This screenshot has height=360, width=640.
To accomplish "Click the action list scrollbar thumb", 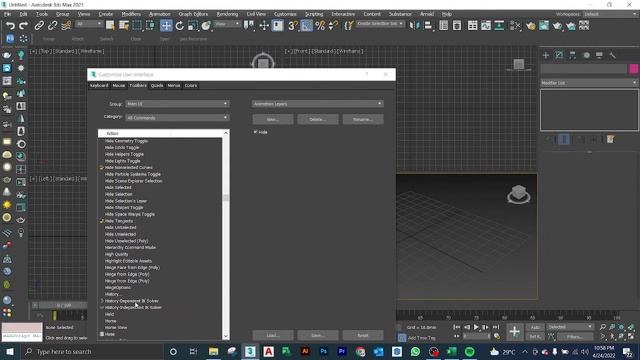I will click(226, 198).
